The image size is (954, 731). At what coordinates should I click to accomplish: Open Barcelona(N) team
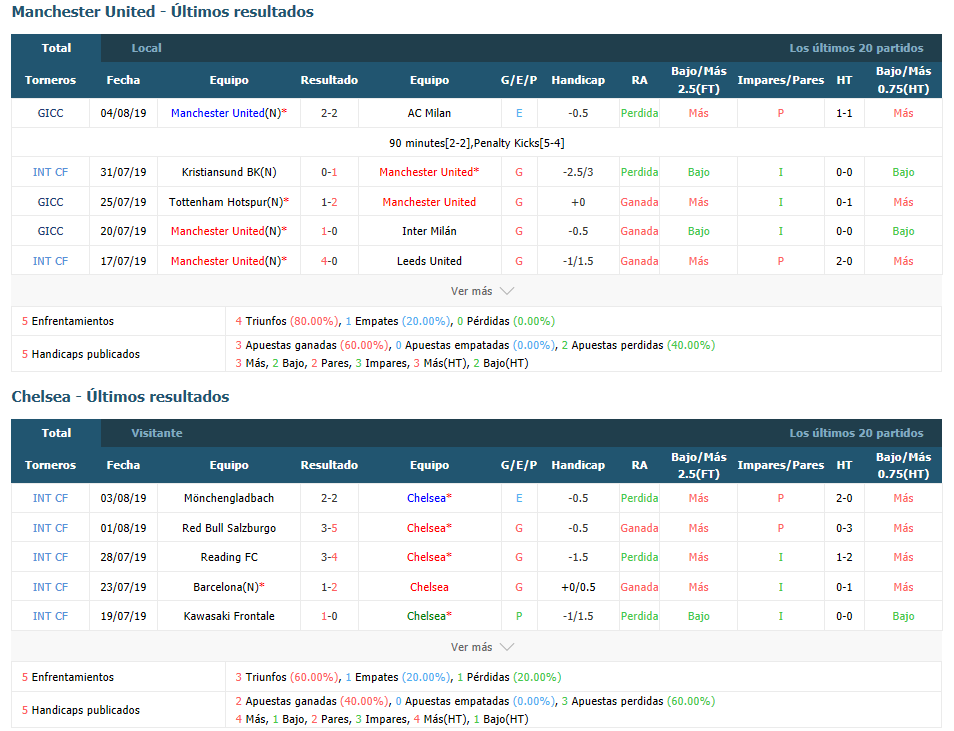229,587
